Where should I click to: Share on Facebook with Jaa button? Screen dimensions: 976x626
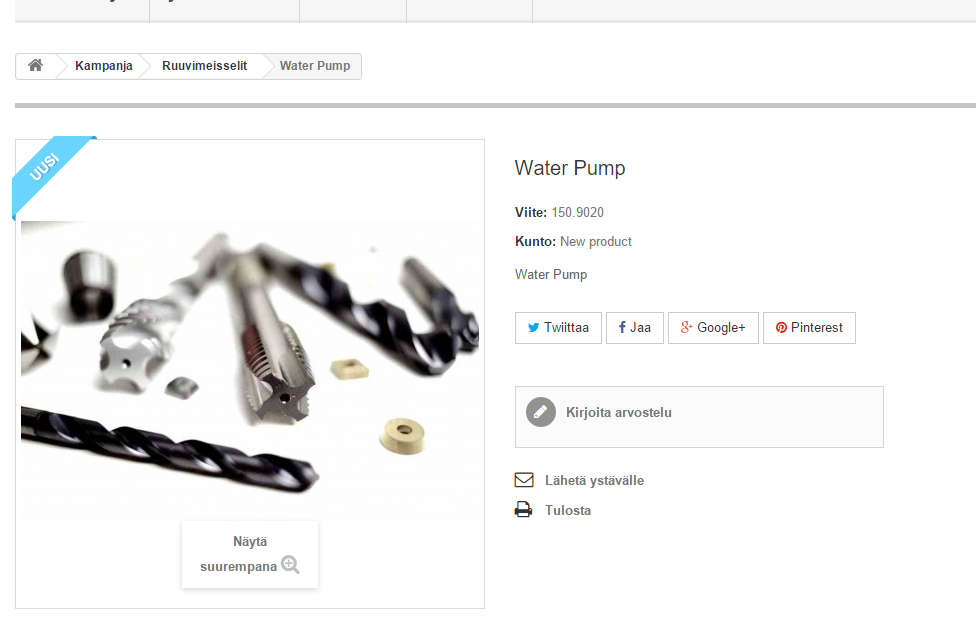(635, 328)
